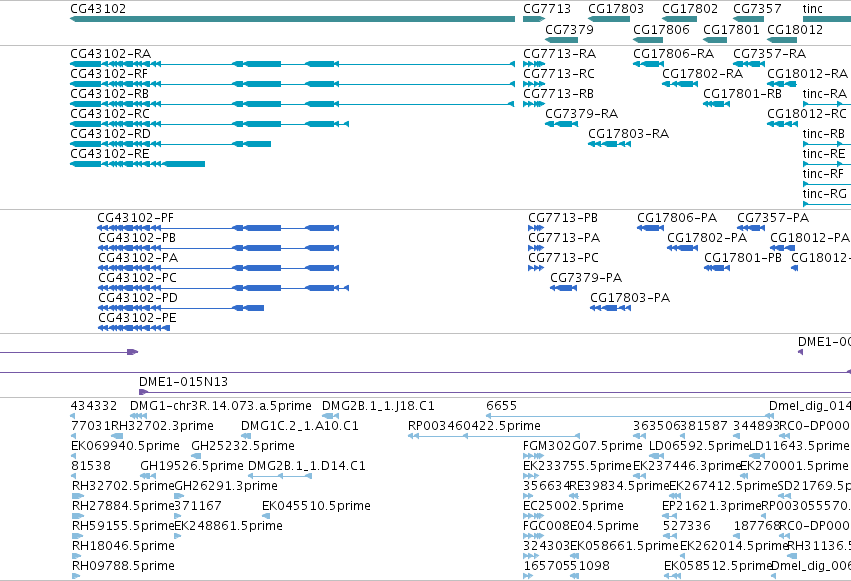Click the CG17806 gene label
Viewport: 851px width, 581px height.
tap(661, 29)
